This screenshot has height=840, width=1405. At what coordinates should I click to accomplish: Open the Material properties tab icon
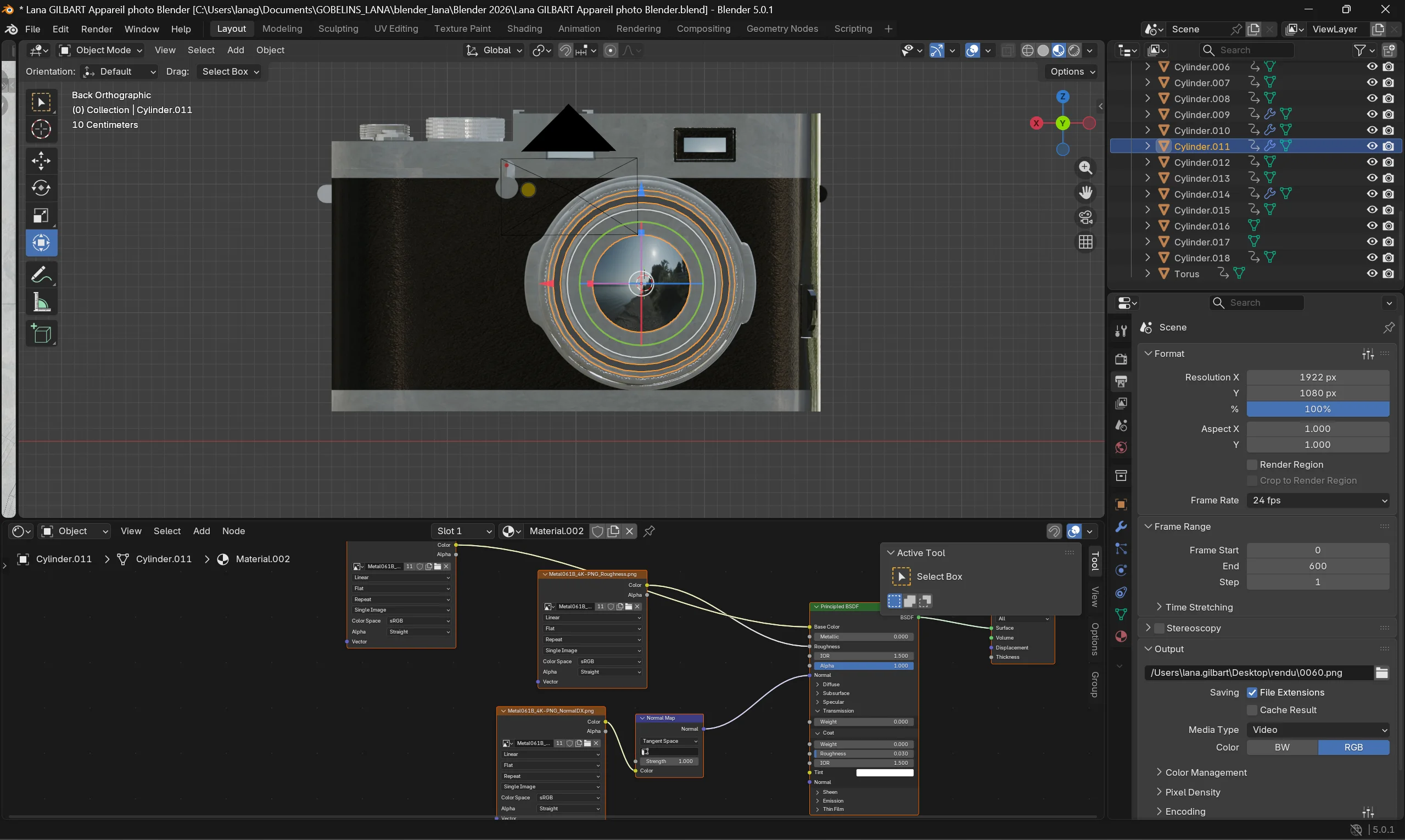[1121, 636]
